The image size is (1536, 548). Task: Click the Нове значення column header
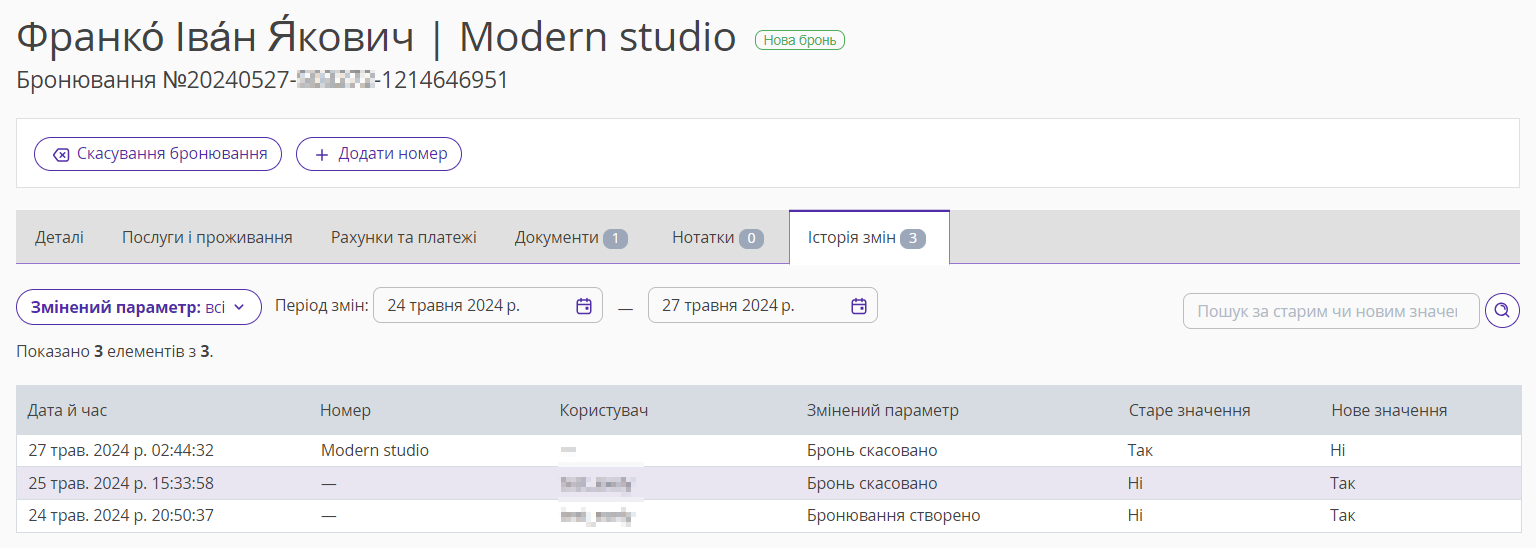(x=1389, y=410)
